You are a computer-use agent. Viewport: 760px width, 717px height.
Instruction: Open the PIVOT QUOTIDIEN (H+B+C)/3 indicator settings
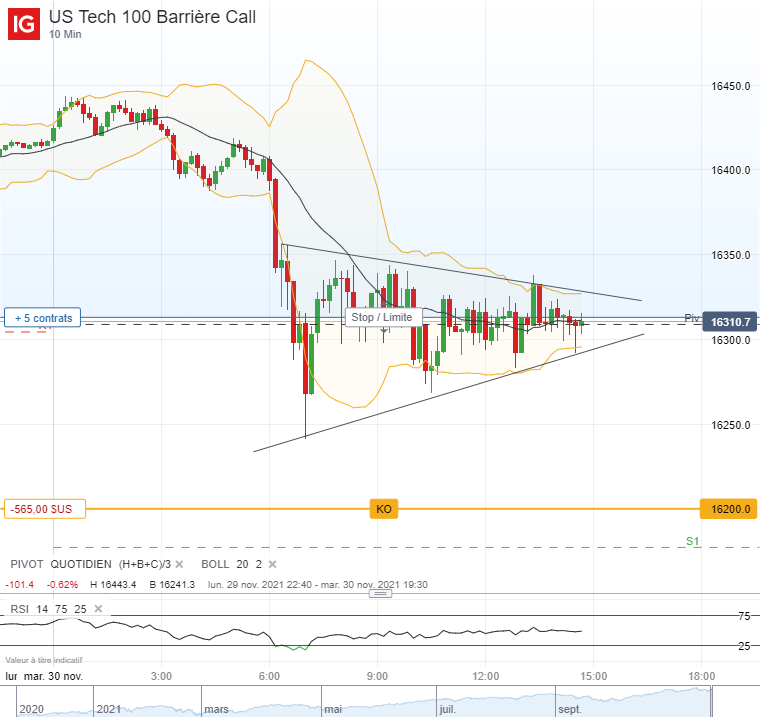[x=91, y=564]
